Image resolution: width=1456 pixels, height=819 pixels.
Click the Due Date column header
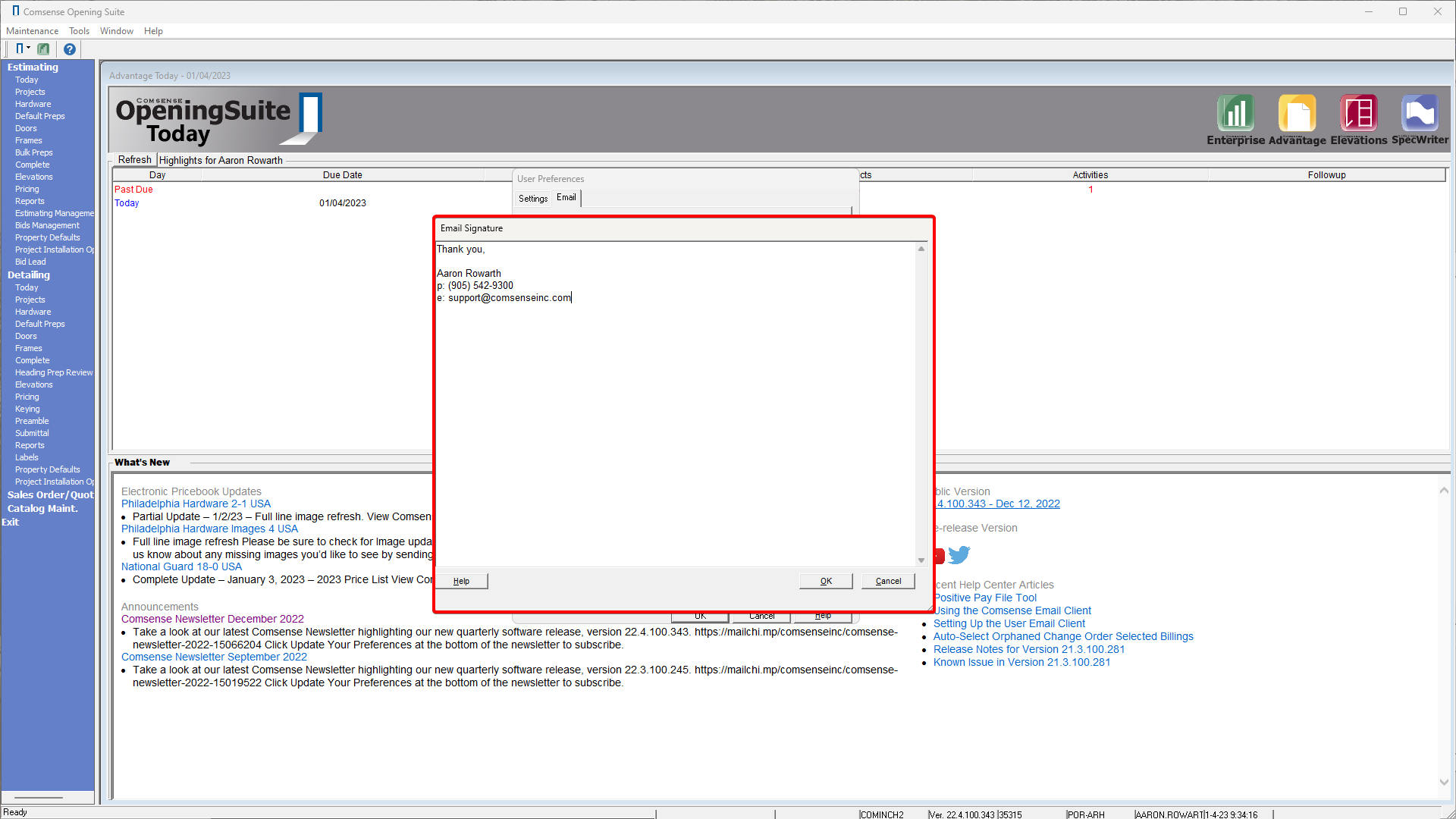[x=342, y=175]
